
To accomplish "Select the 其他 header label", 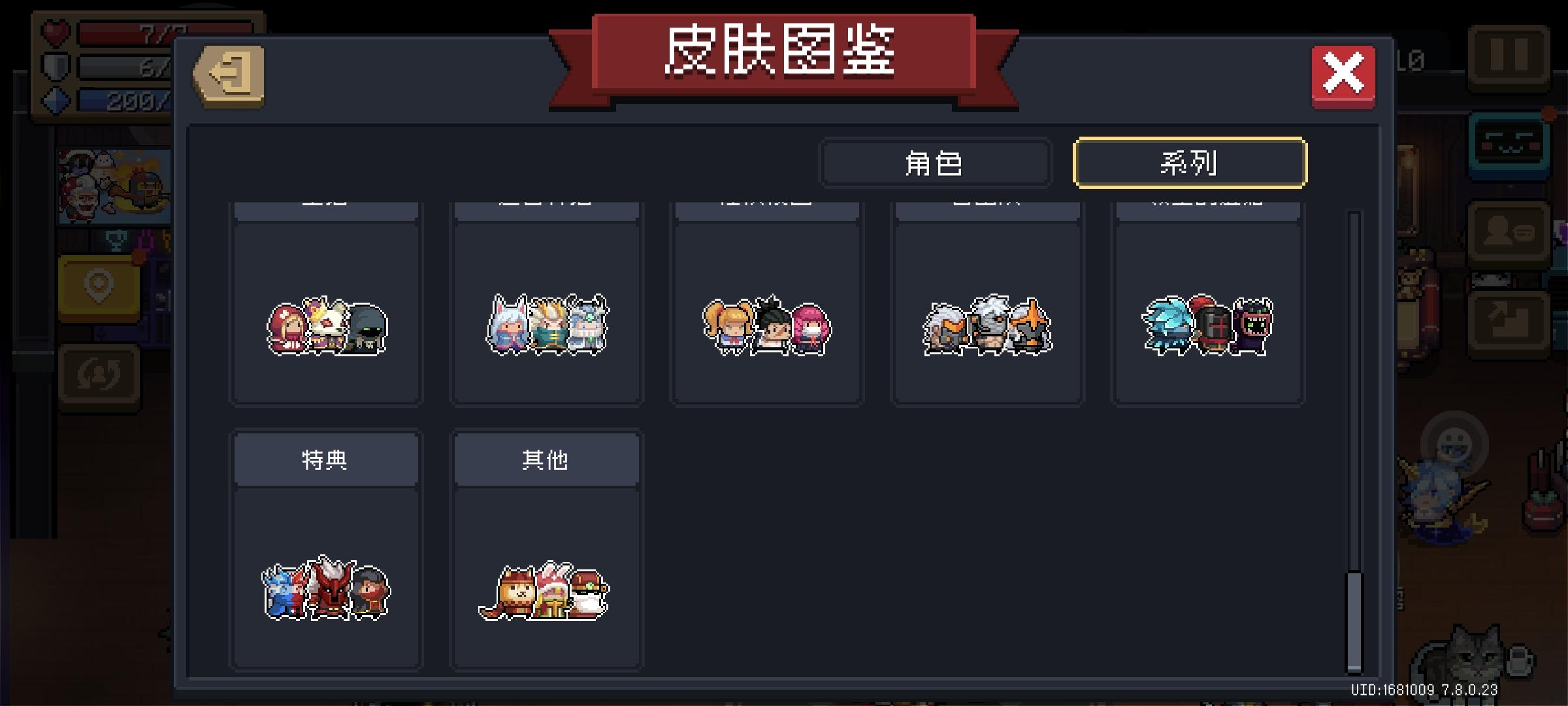I will click(545, 460).
